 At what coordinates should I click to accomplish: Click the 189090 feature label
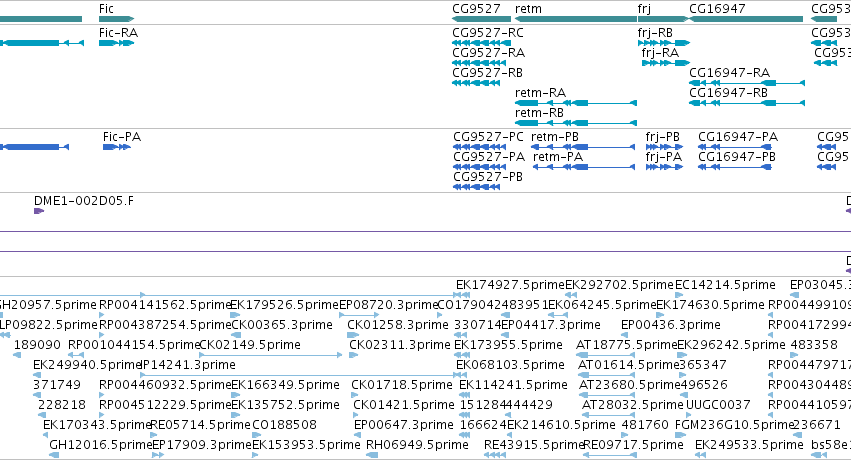[37, 345]
